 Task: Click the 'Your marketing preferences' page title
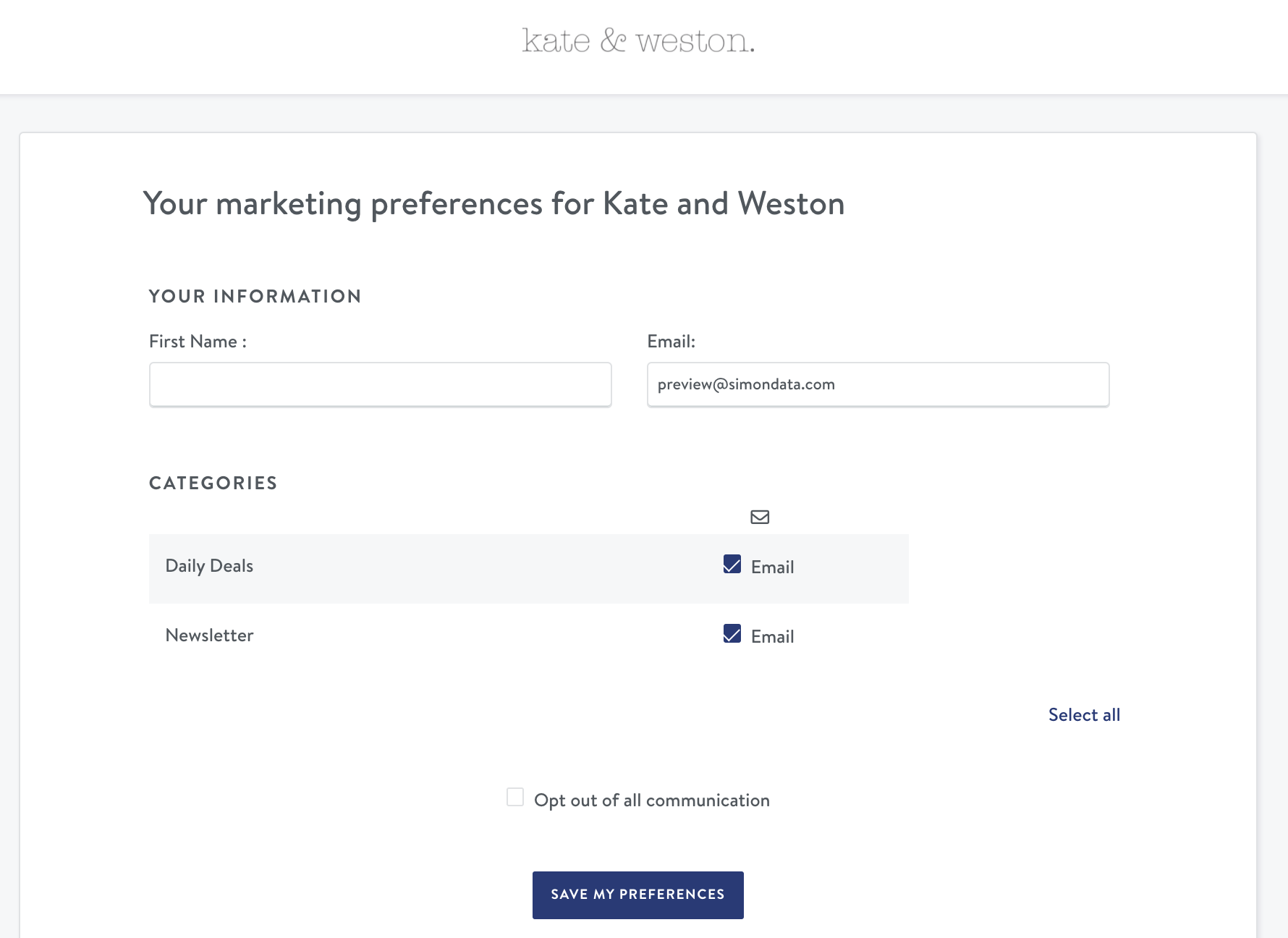494,204
